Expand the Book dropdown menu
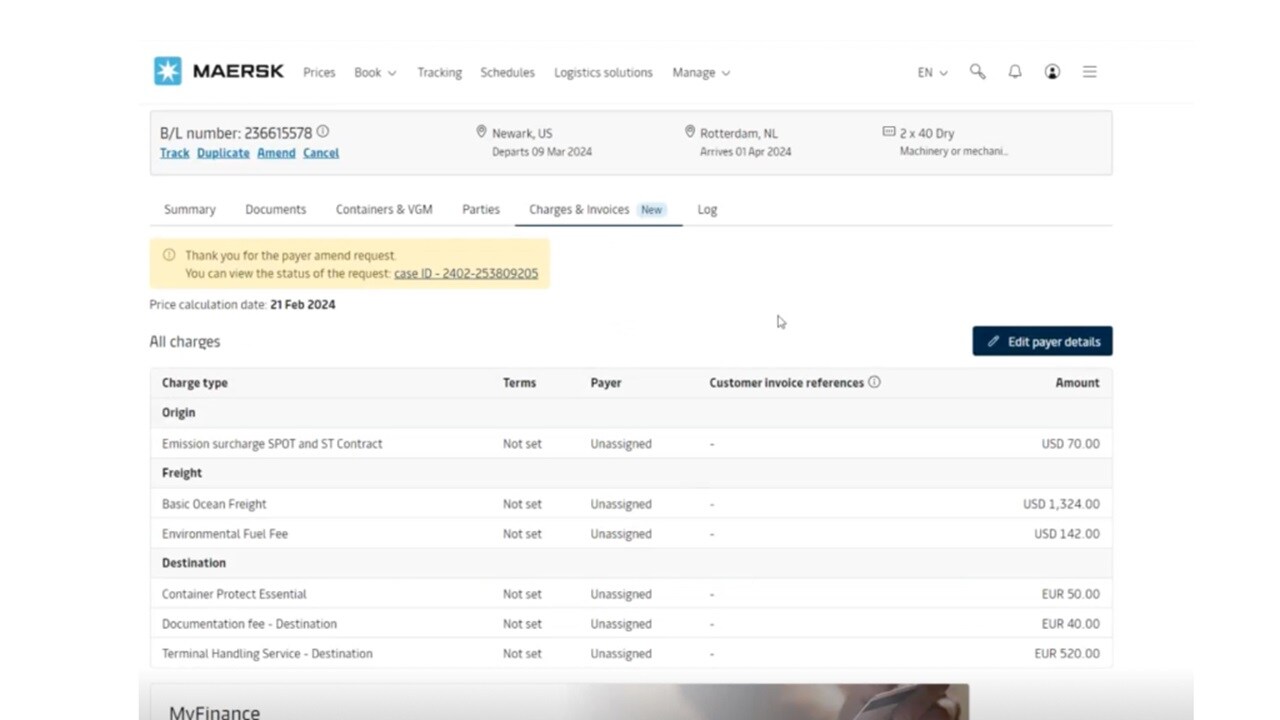1280x720 pixels. coord(375,73)
